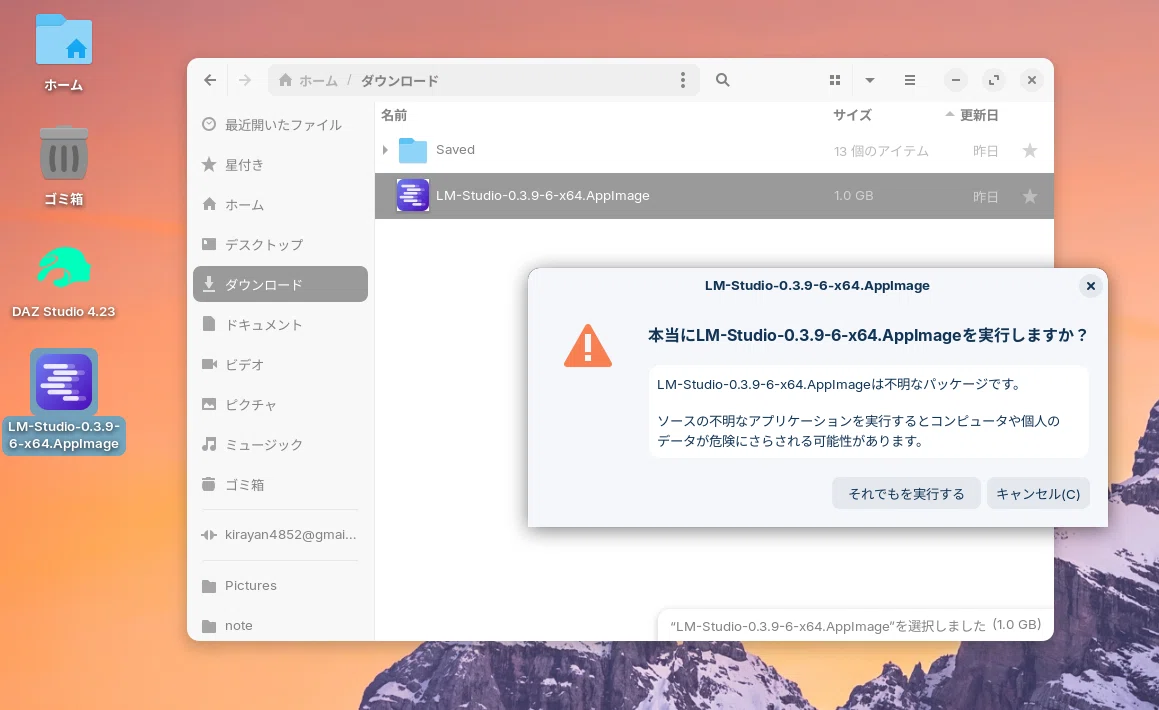This screenshot has height=710, width=1159.
Task: Open kirayan4852@gmai... account in sidebar
Action: [x=280, y=535]
